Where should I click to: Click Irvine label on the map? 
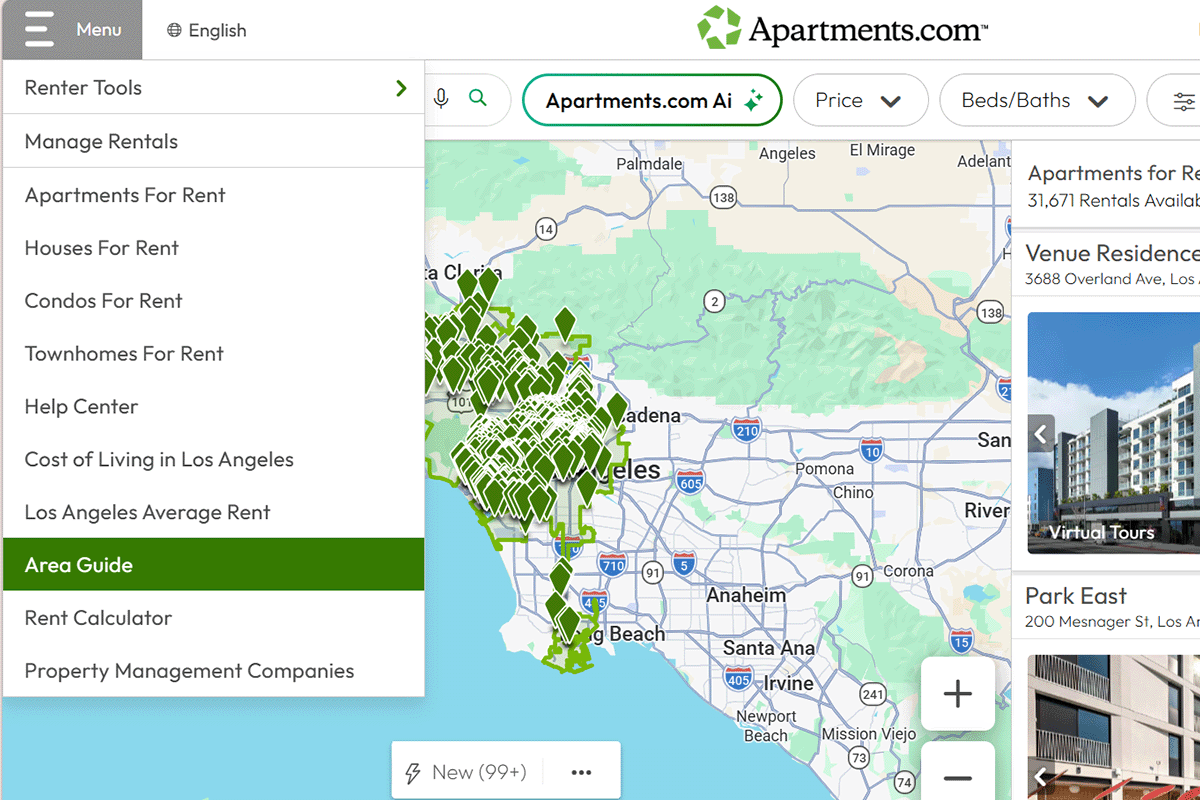click(789, 684)
